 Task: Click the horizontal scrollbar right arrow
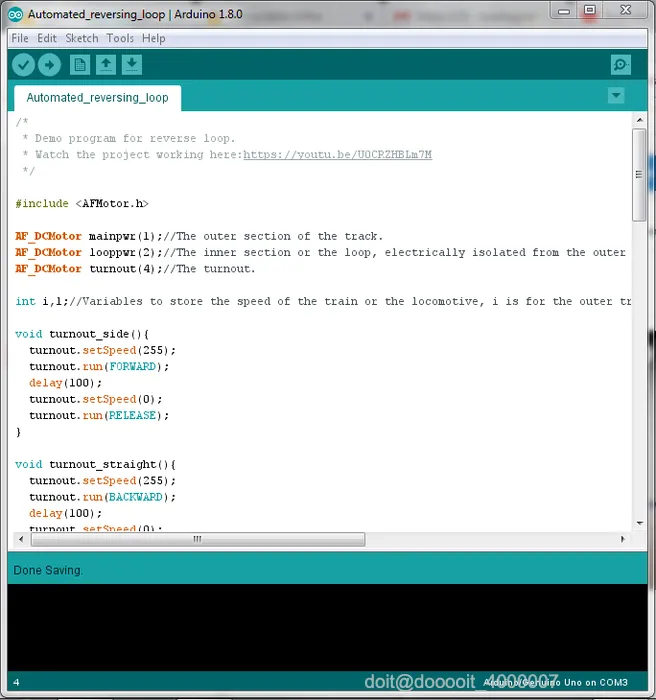click(x=623, y=539)
